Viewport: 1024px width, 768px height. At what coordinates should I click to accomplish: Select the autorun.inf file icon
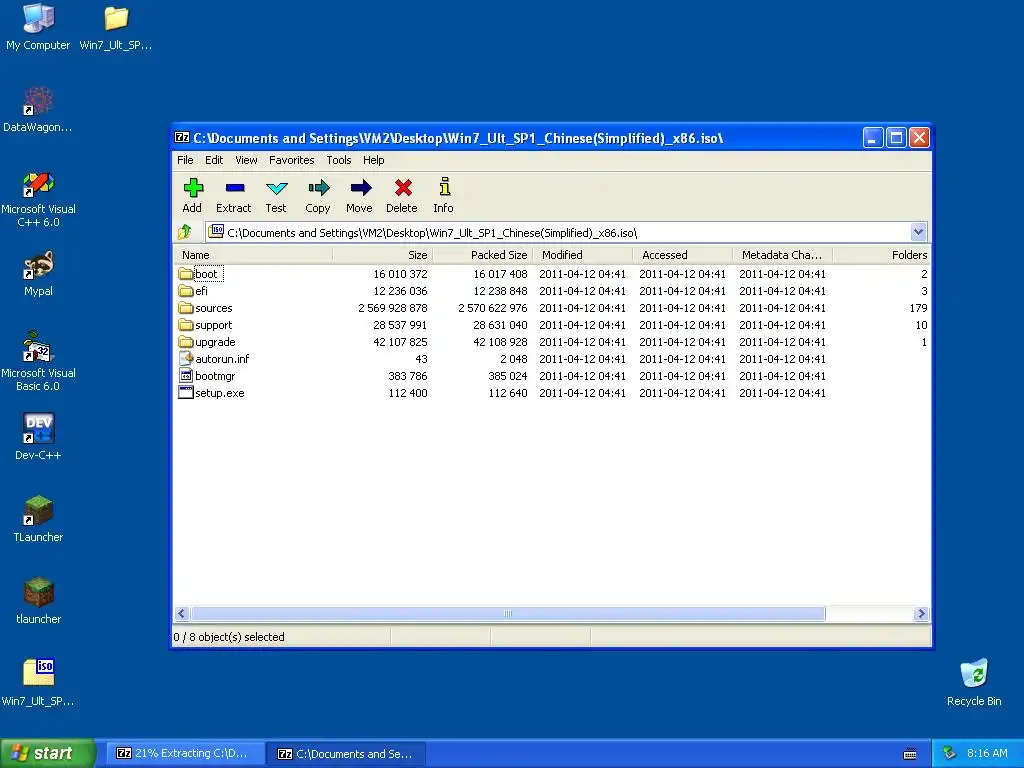(185, 359)
